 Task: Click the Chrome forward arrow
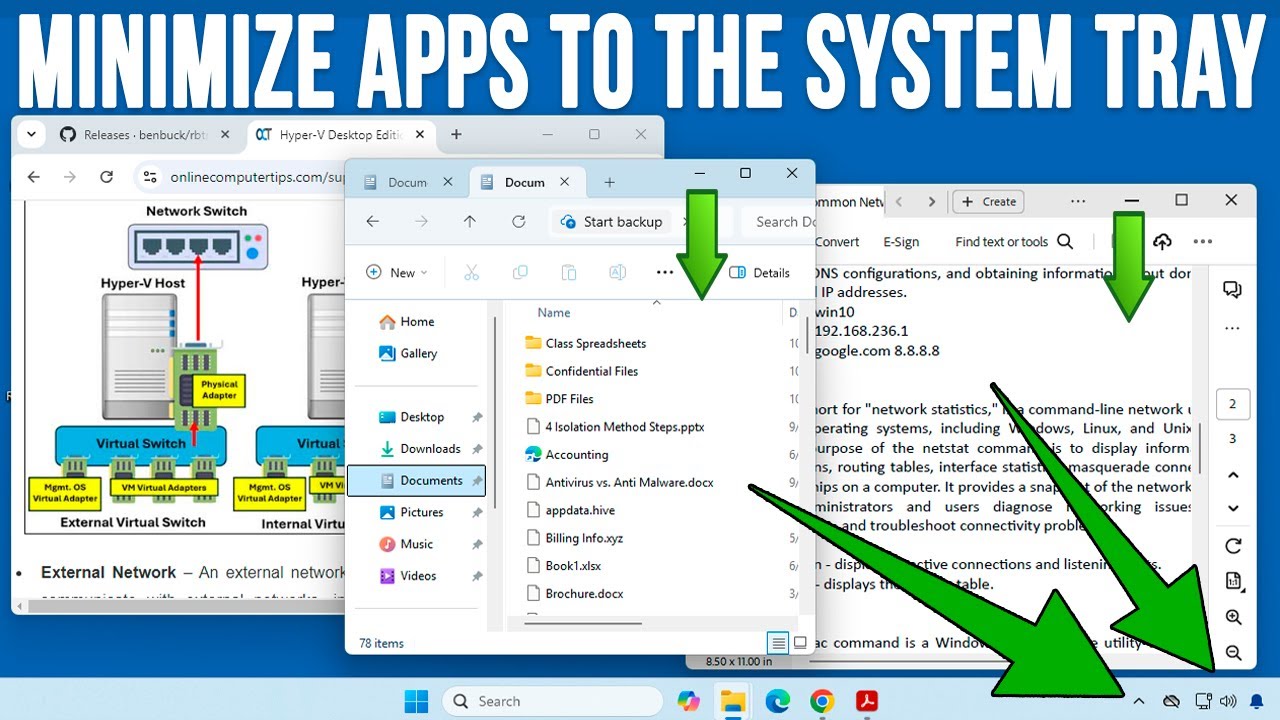click(69, 177)
